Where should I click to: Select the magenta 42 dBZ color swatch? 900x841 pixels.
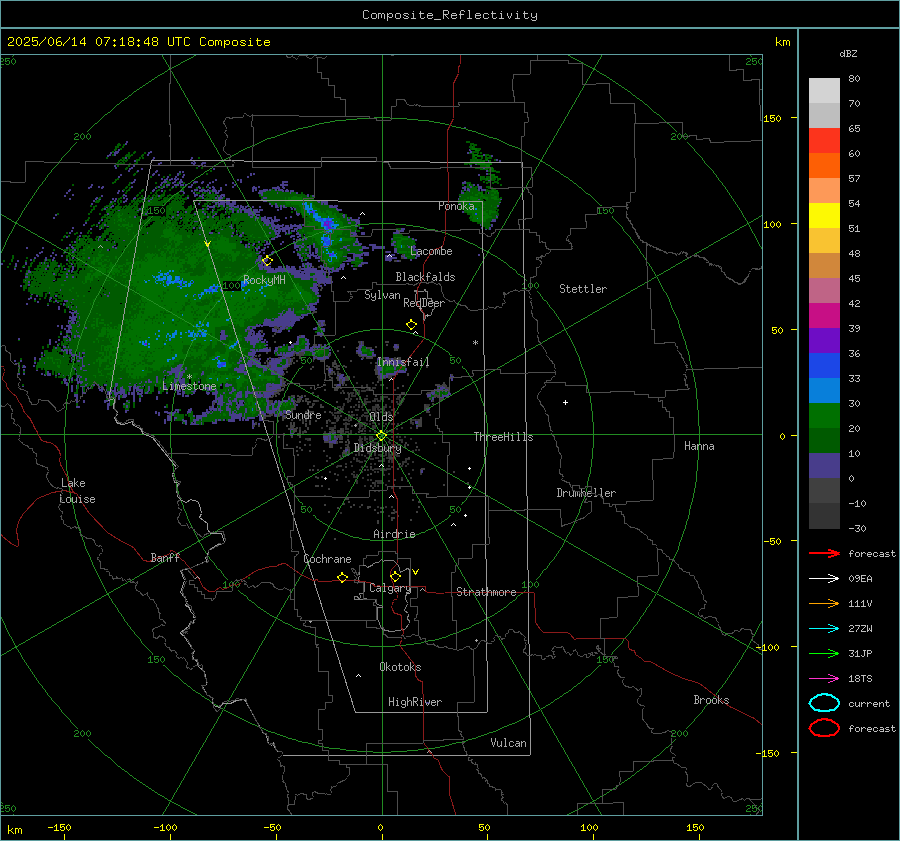tap(824, 316)
